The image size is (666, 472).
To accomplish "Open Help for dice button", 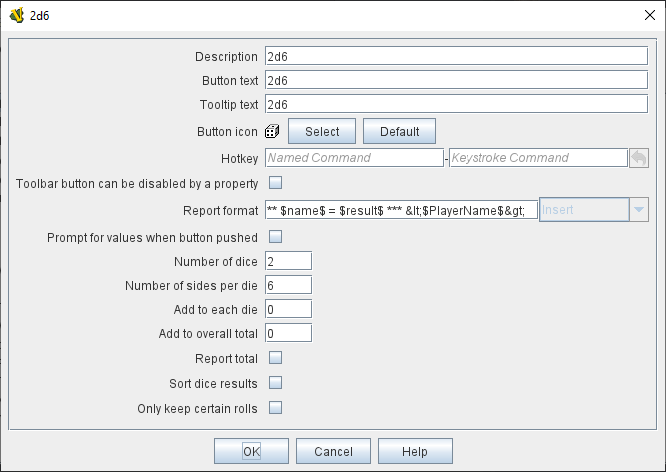I will [x=415, y=451].
